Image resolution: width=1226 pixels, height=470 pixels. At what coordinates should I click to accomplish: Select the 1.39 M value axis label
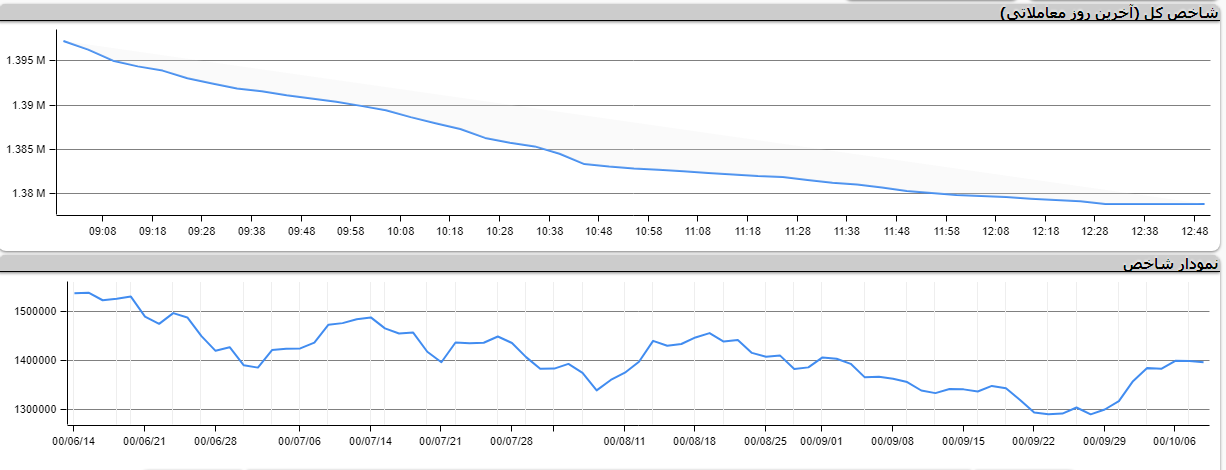pos(29,105)
